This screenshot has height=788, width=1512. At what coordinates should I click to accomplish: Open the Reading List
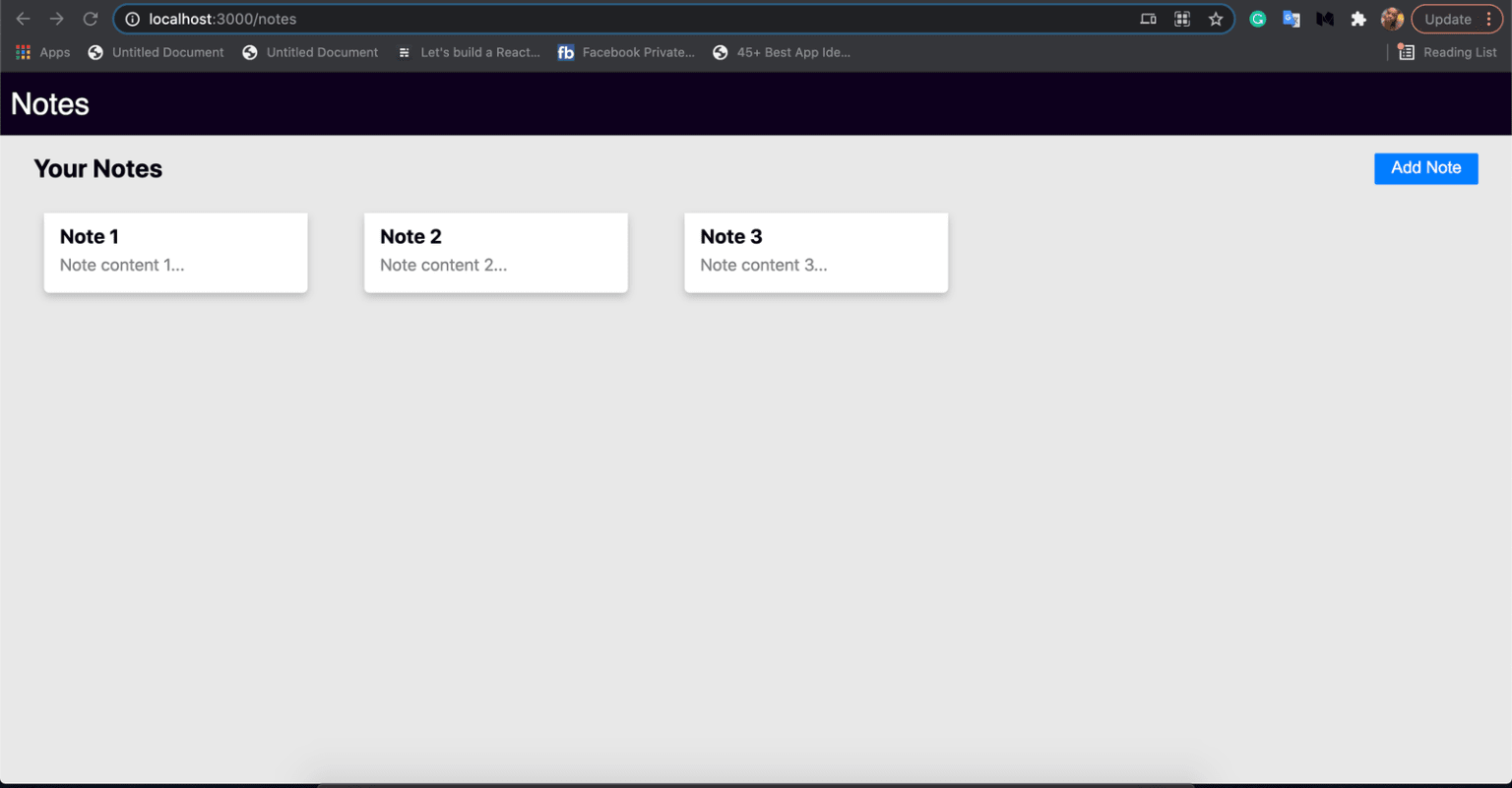point(1447,52)
